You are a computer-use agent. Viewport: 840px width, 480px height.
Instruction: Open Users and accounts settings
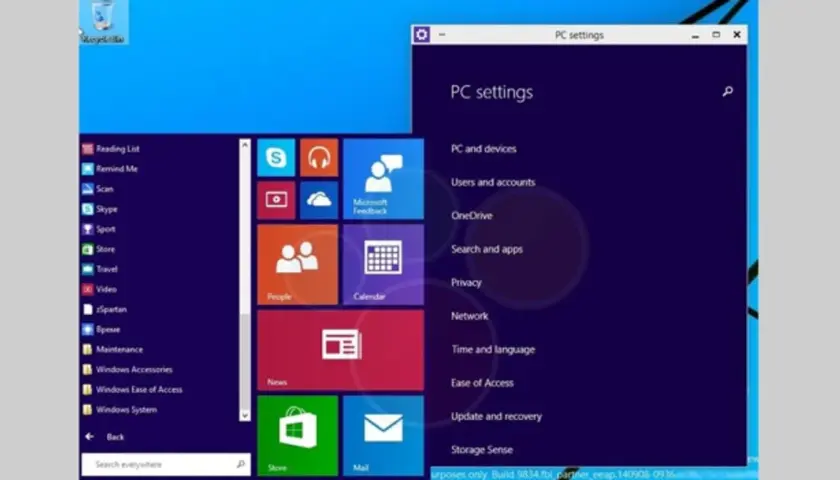(x=493, y=182)
